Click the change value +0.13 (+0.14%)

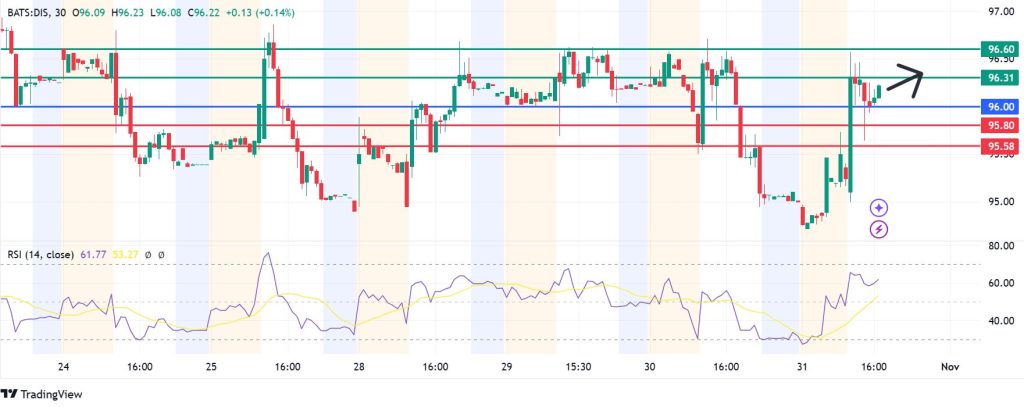tap(259, 12)
